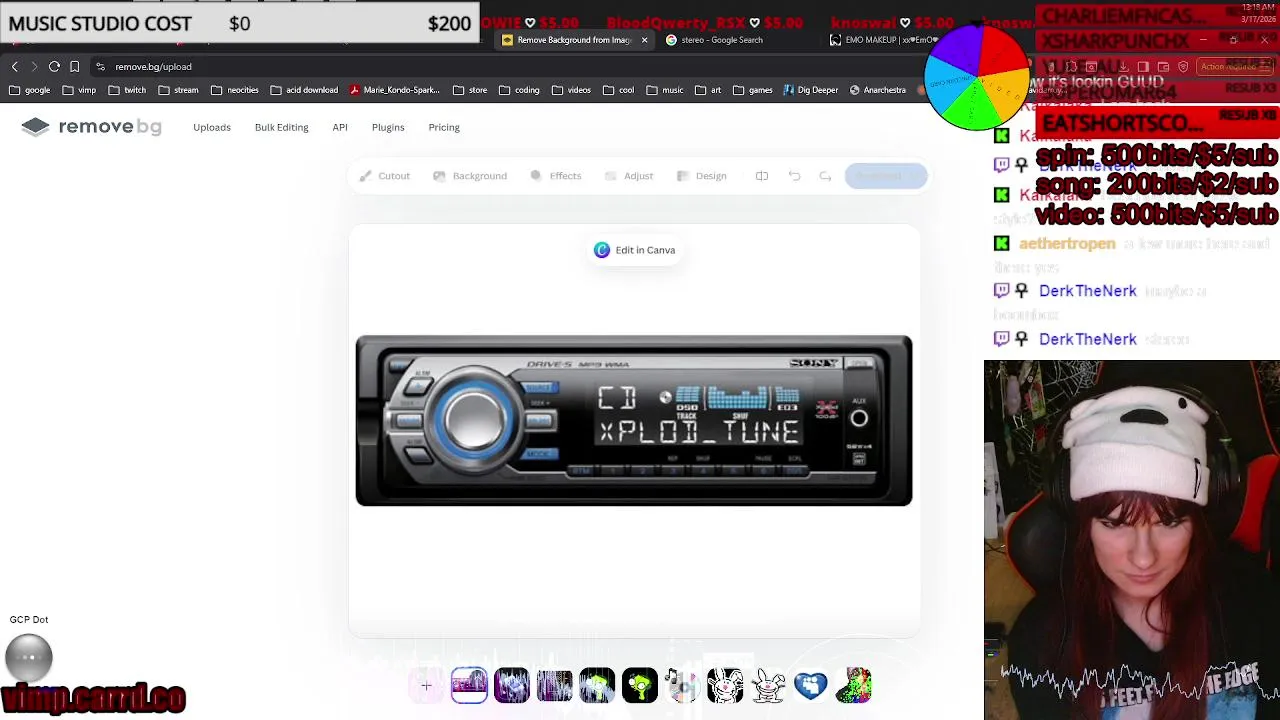Open the twitch bookmark folder
The width and height of the screenshot is (1280, 720).
(x=127, y=90)
